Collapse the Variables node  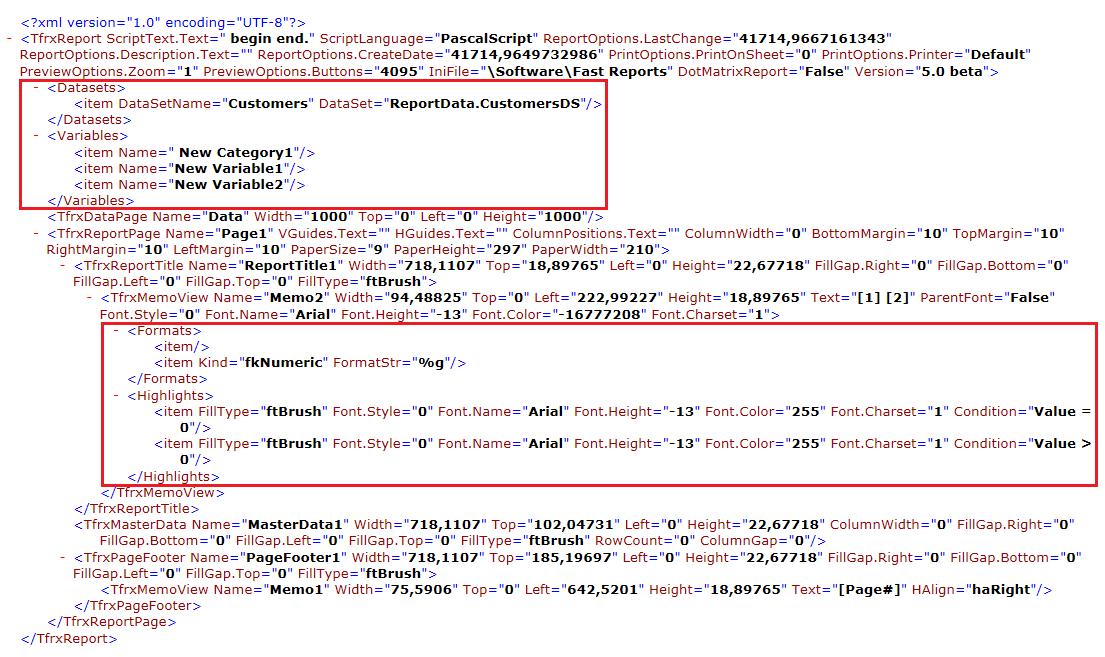[x=36, y=135]
